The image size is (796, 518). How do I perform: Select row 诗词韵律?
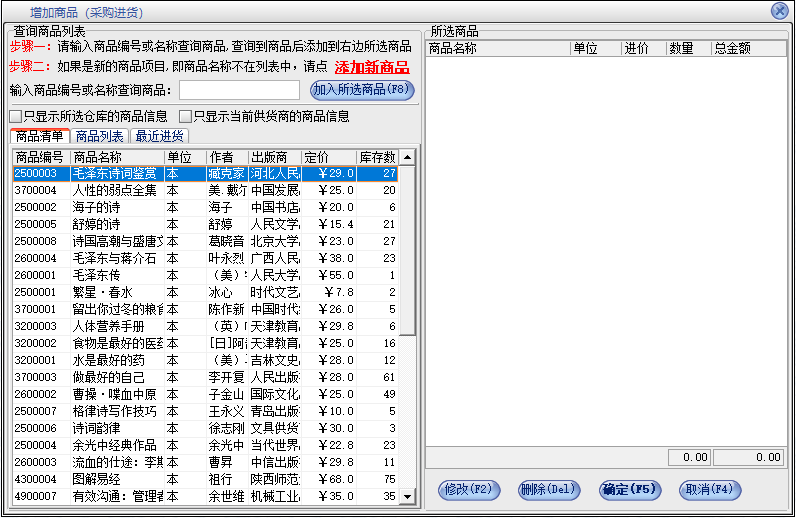tap(205, 429)
